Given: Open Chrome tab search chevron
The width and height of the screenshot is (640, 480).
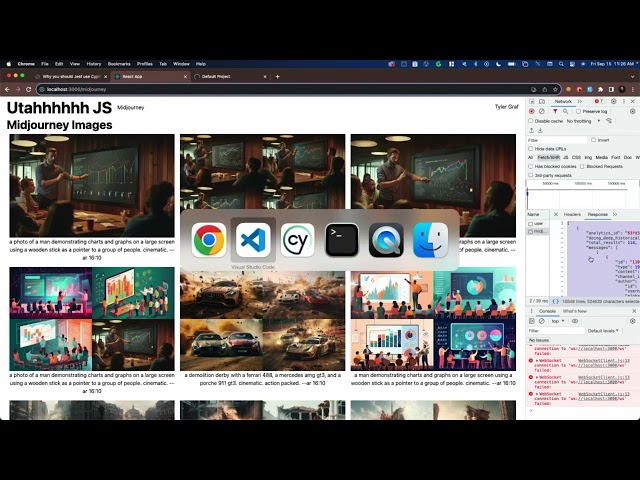Looking at the screenshot, I should (633, 76).
